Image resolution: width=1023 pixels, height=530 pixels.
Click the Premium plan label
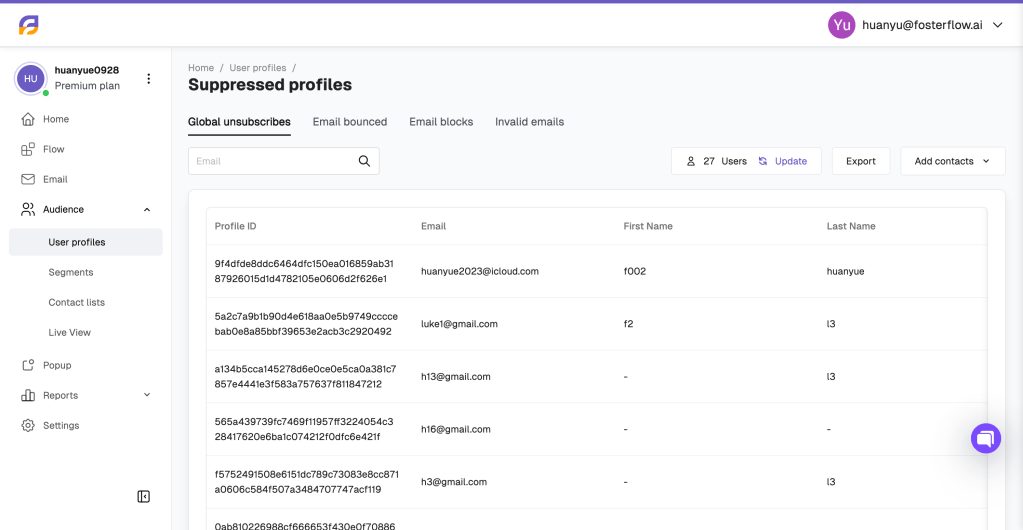(87, 86)
